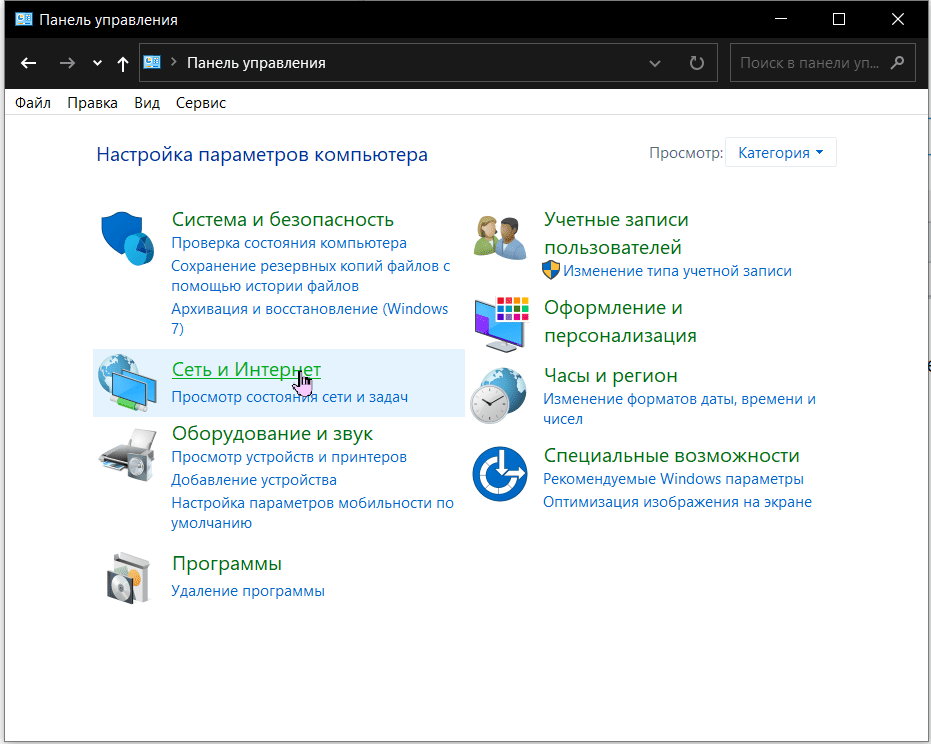931x744 pixels.
Task: Open Appearance and Personalization monitor icon
Action: tap(499, 321)
